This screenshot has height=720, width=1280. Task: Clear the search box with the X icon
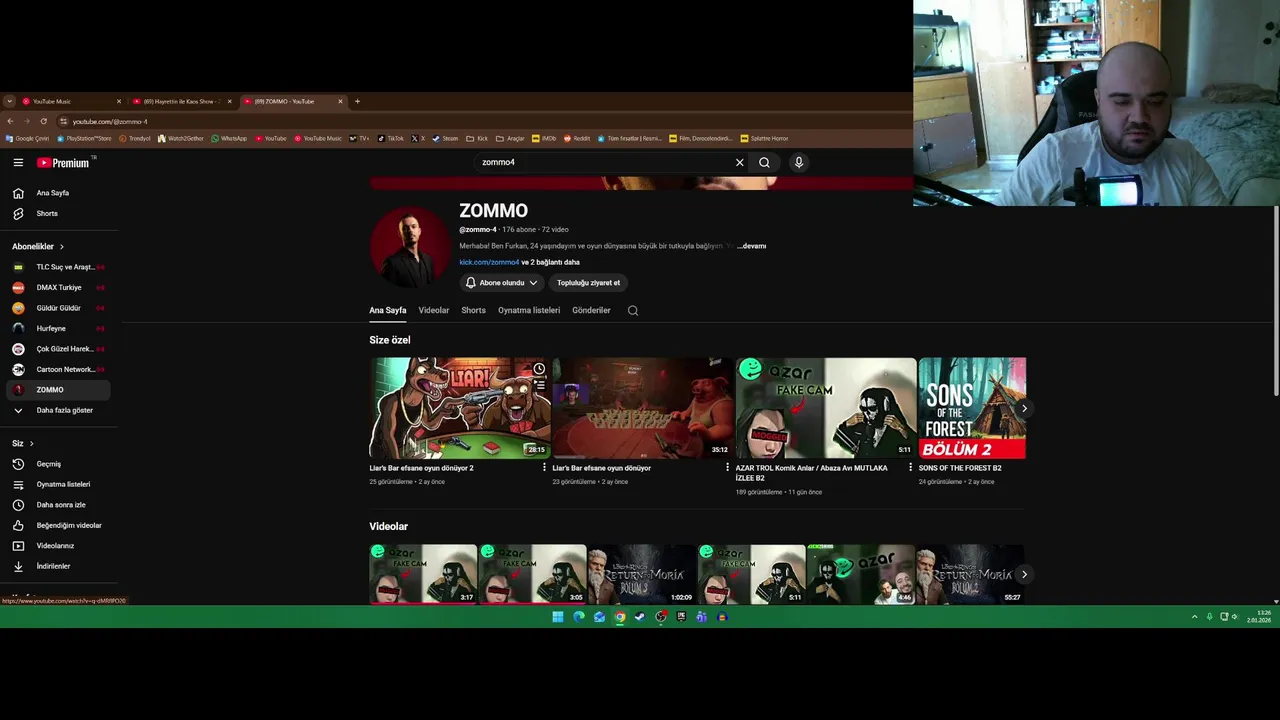pos(740,162)
